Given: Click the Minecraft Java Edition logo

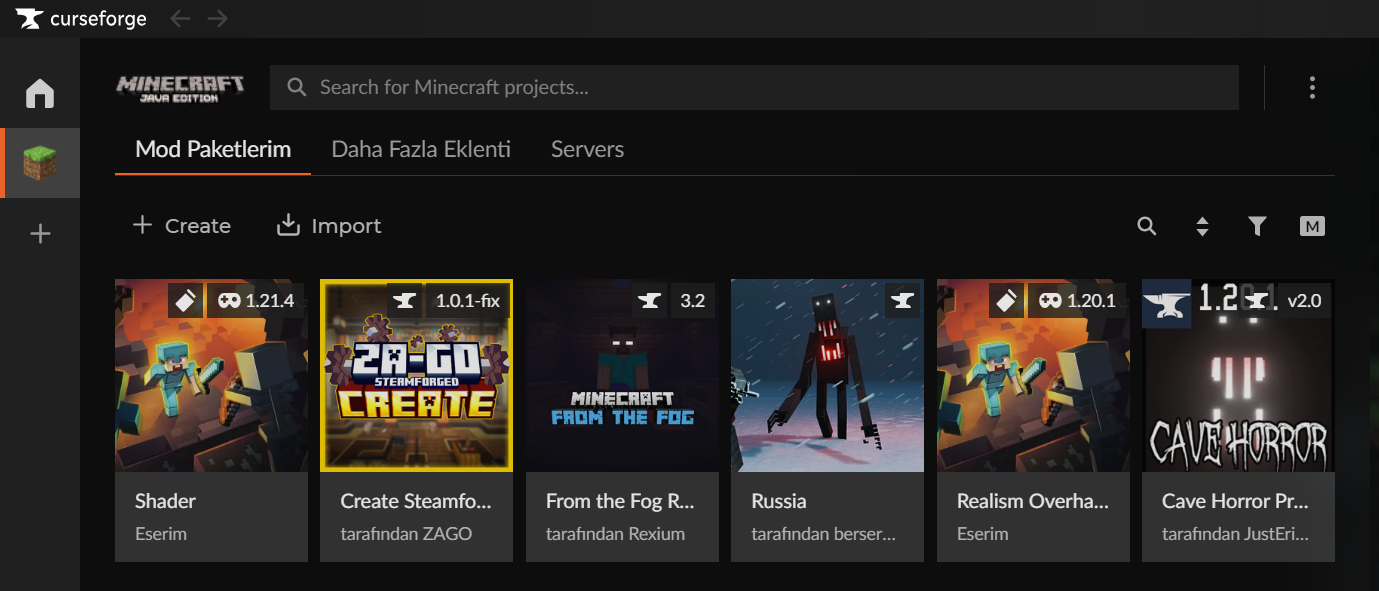Looking at the screenshot, I should click(181, 88).
